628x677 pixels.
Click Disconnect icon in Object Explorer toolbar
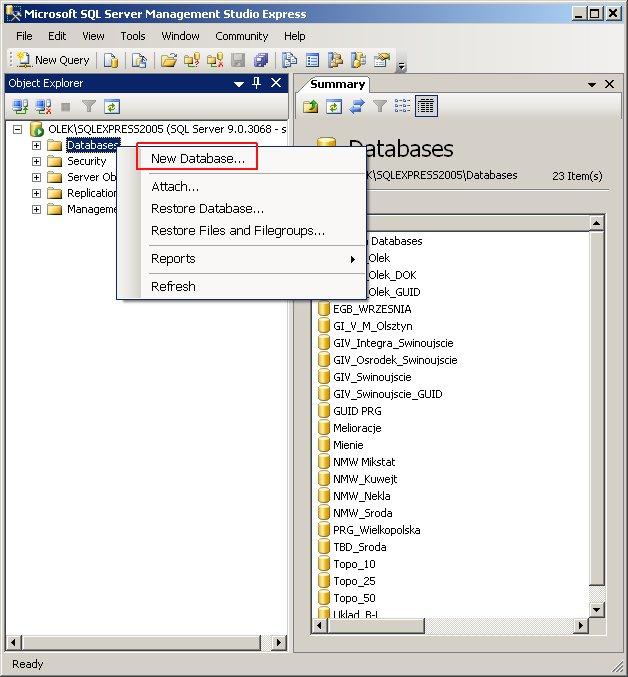(x=44, y=106)
